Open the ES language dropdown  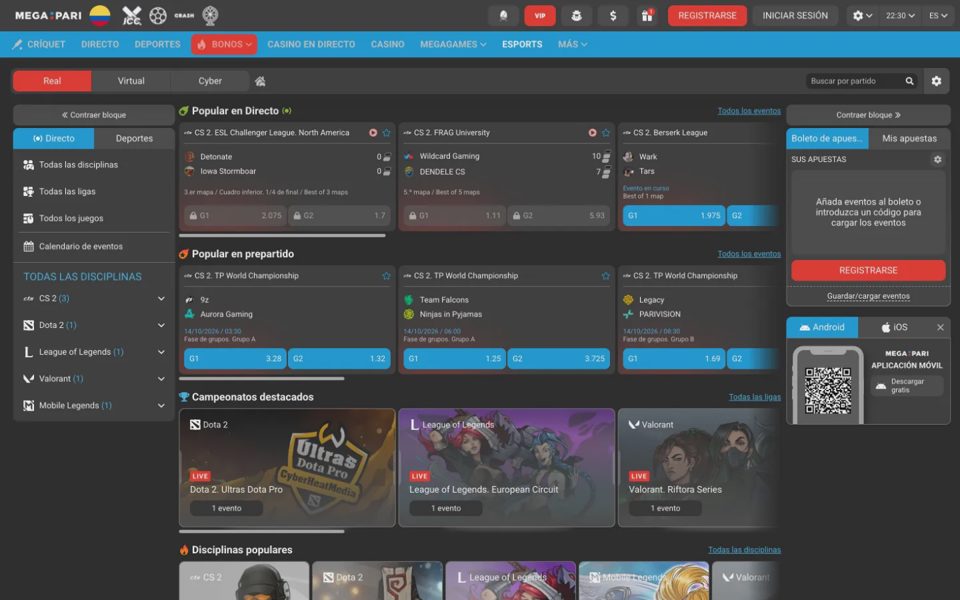tap(938, 15)
